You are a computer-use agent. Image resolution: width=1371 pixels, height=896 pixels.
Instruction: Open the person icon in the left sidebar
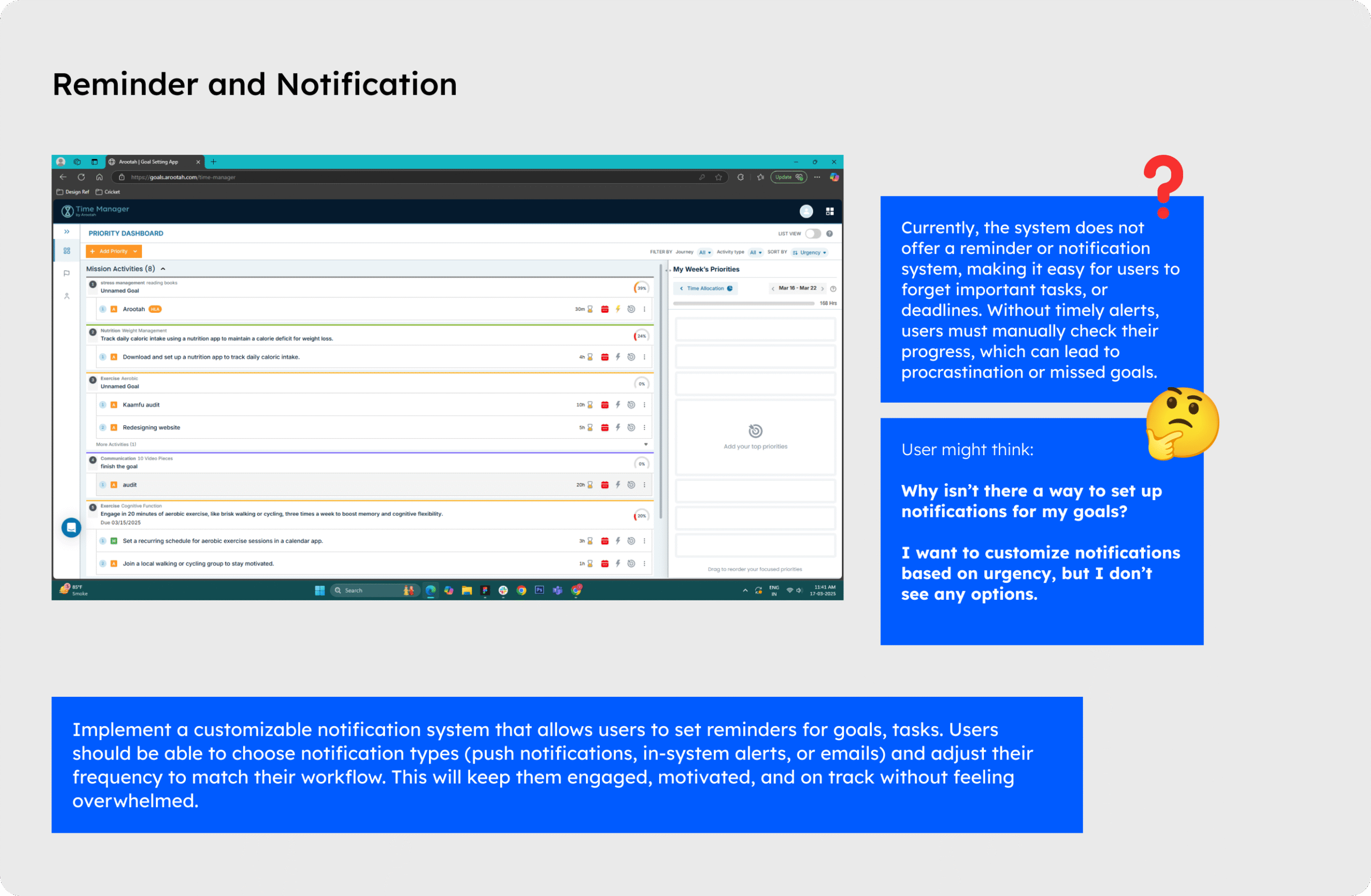pos(67,296)
